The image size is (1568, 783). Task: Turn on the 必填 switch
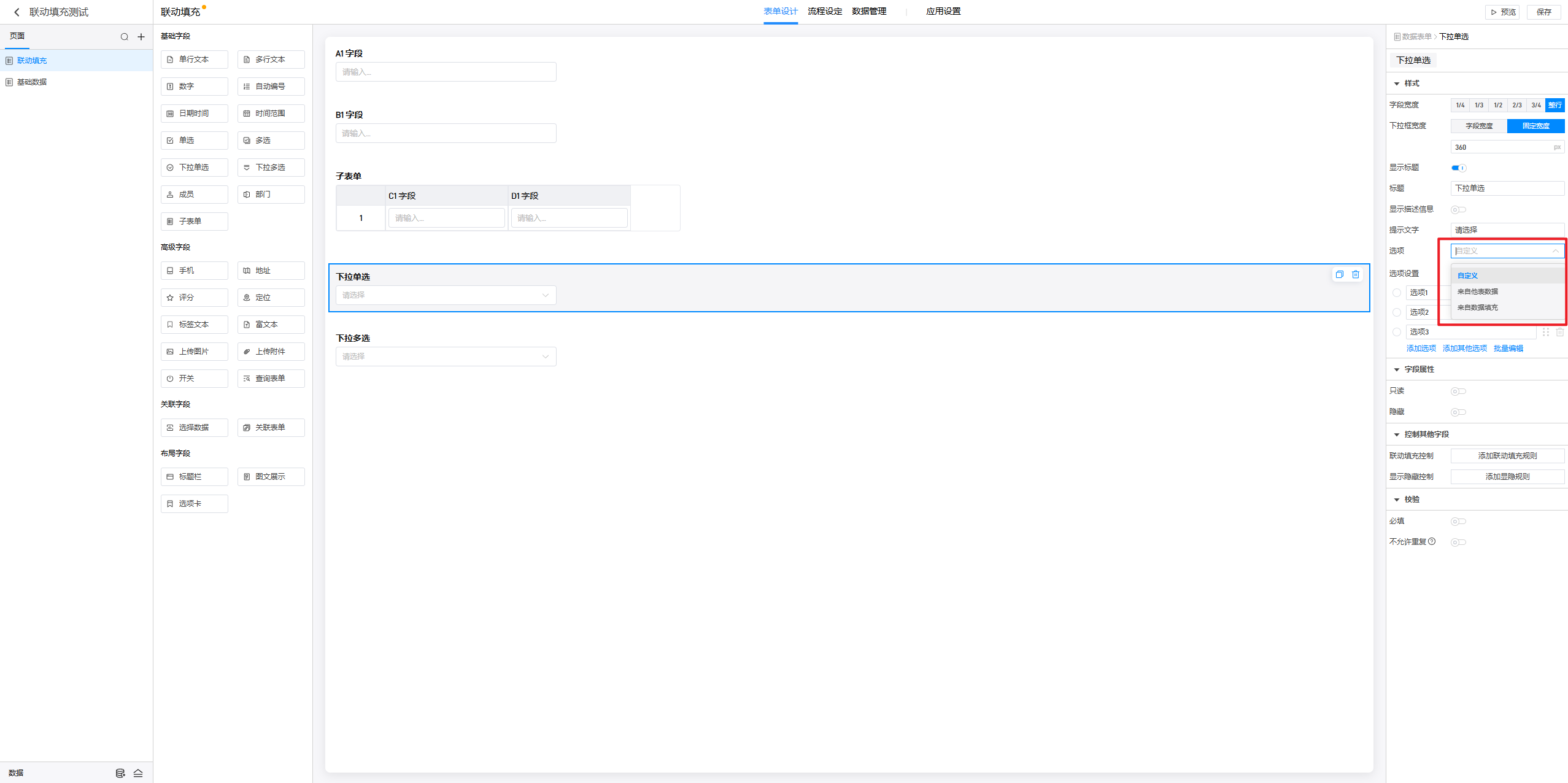point(1458,522)
